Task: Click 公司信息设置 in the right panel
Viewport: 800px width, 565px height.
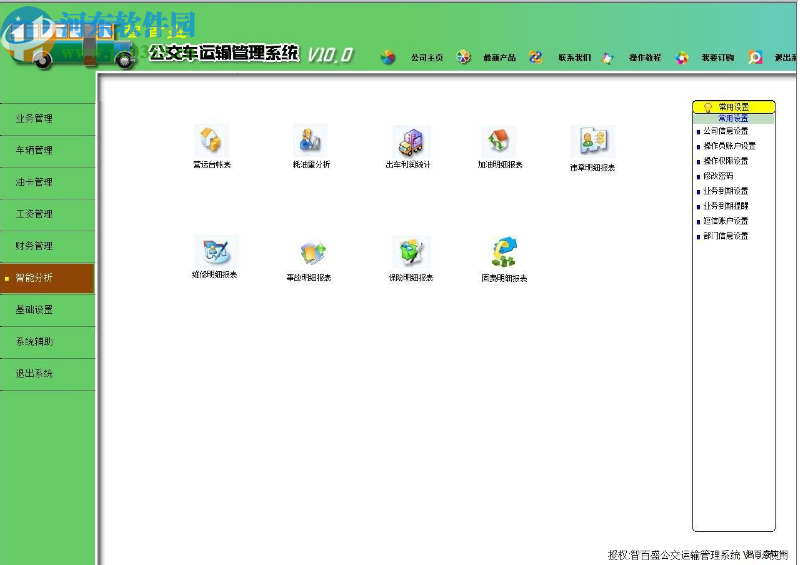Action: pos(726,131)
